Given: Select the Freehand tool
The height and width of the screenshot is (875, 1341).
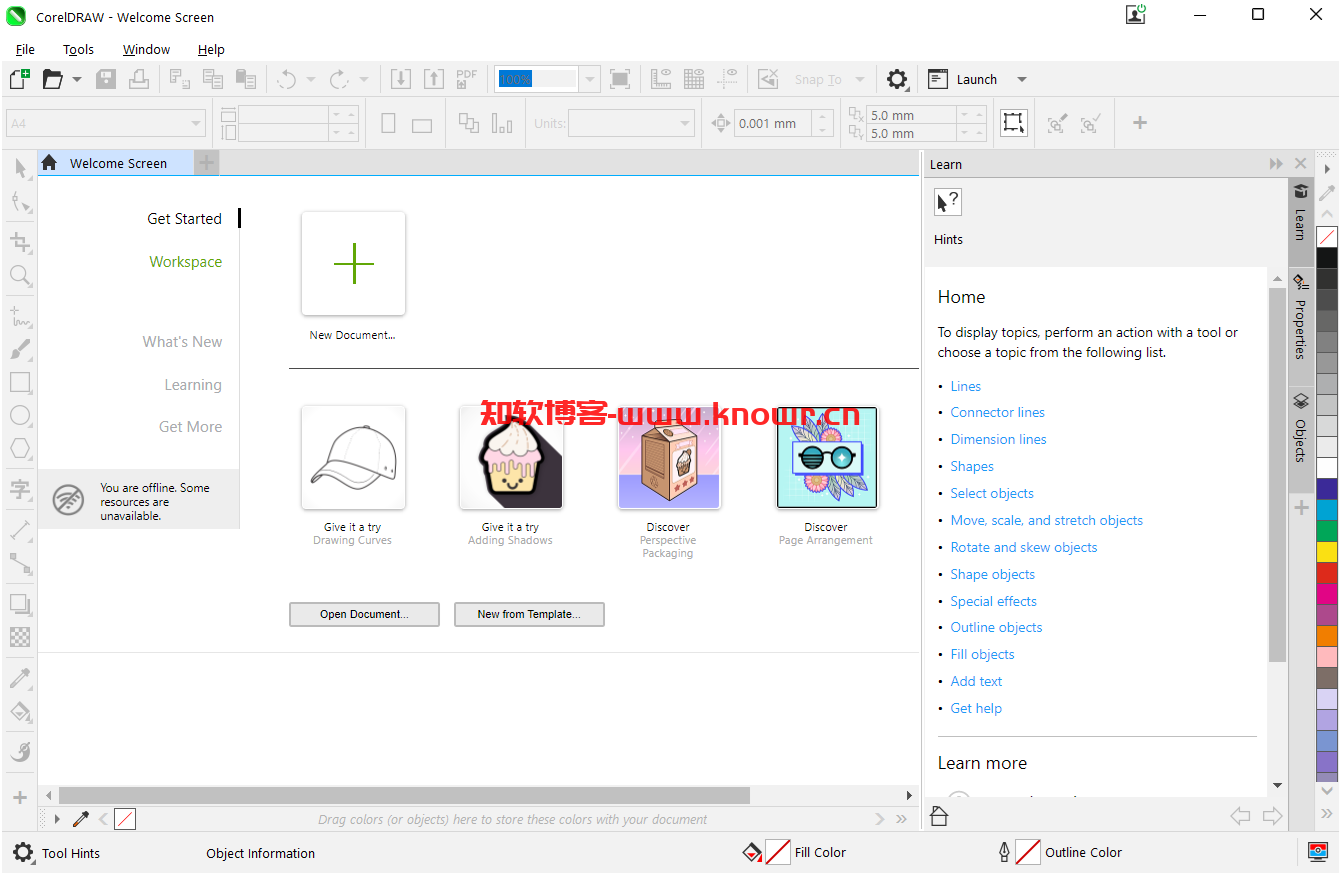Looking at the screenshot, I should 20,316.
